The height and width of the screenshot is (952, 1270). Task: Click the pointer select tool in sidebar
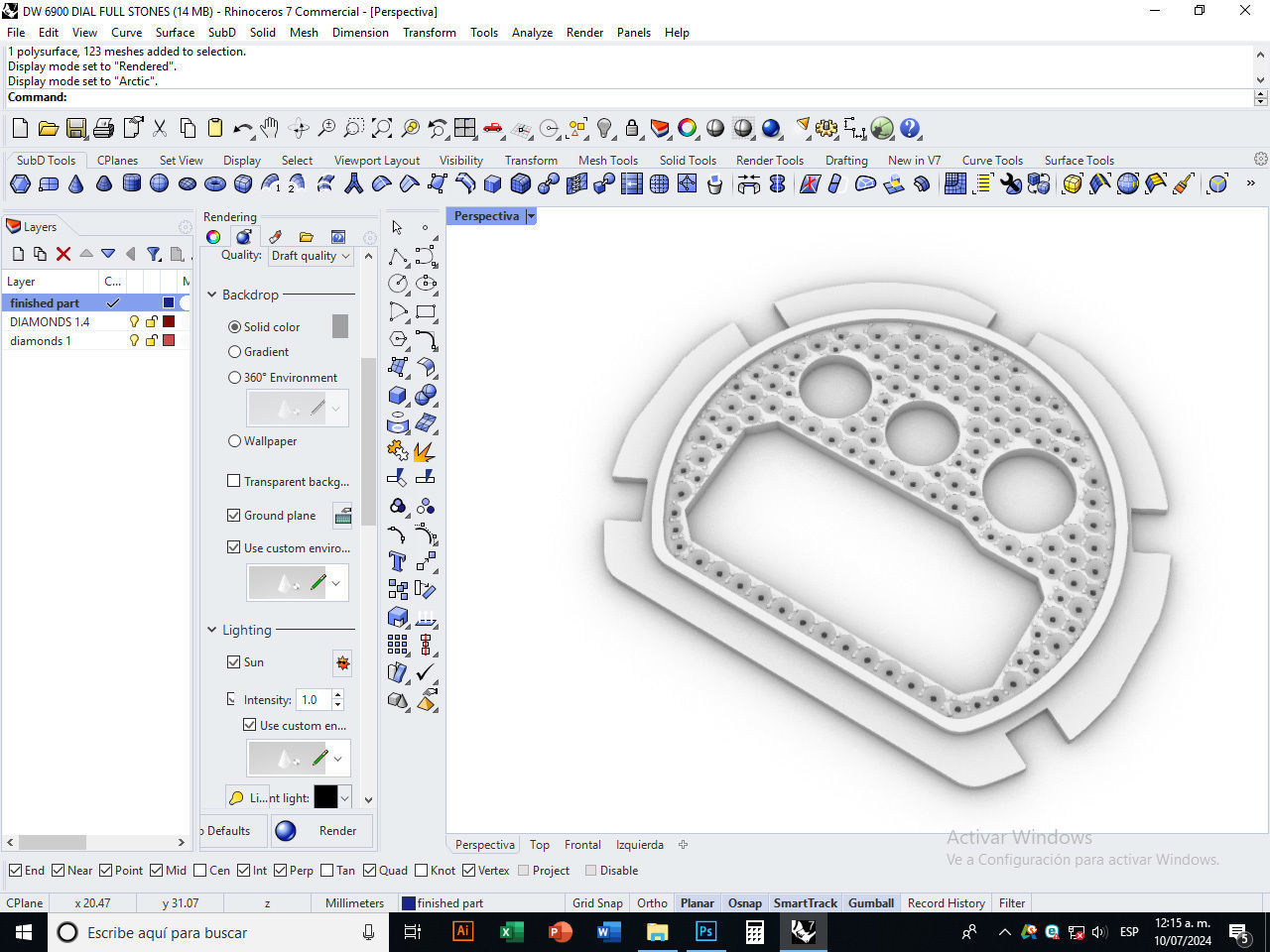(x=397, y=227)
